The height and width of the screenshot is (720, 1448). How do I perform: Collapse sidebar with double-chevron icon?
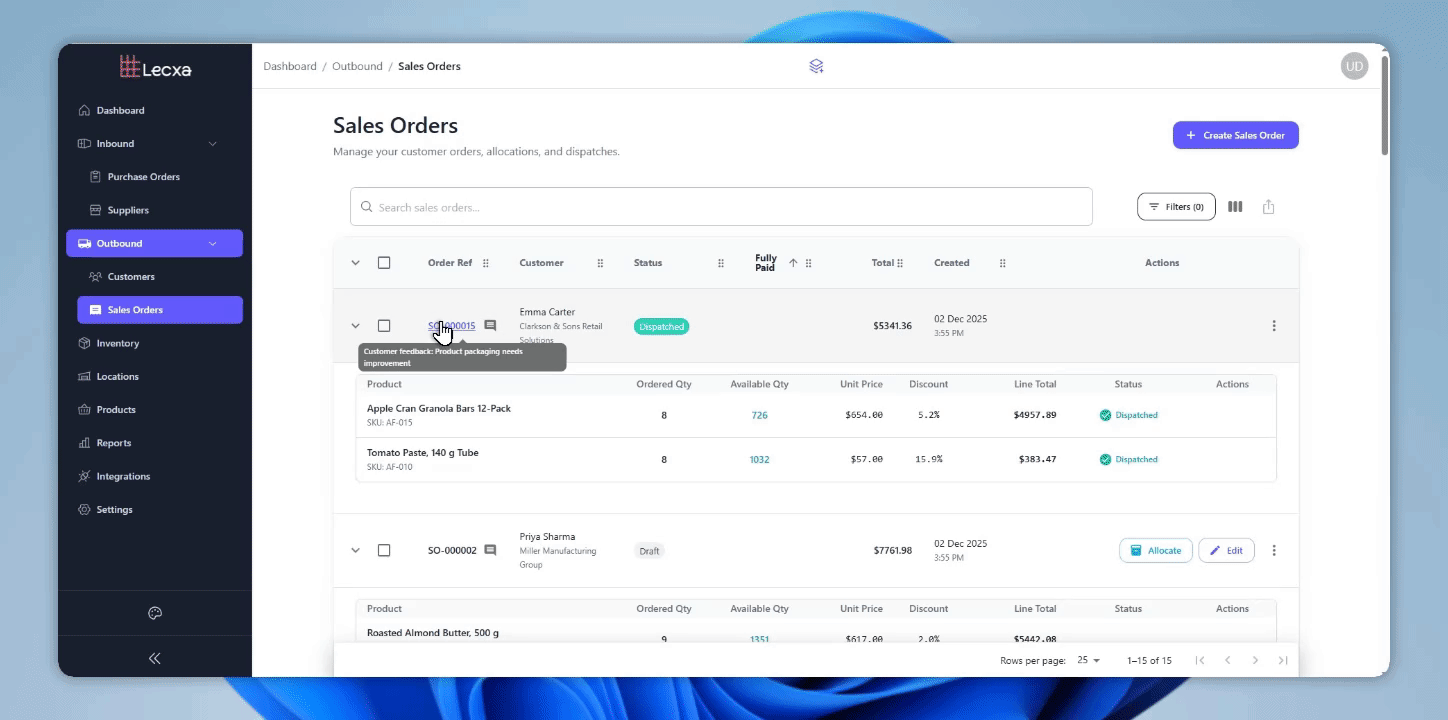pos(155,658)
